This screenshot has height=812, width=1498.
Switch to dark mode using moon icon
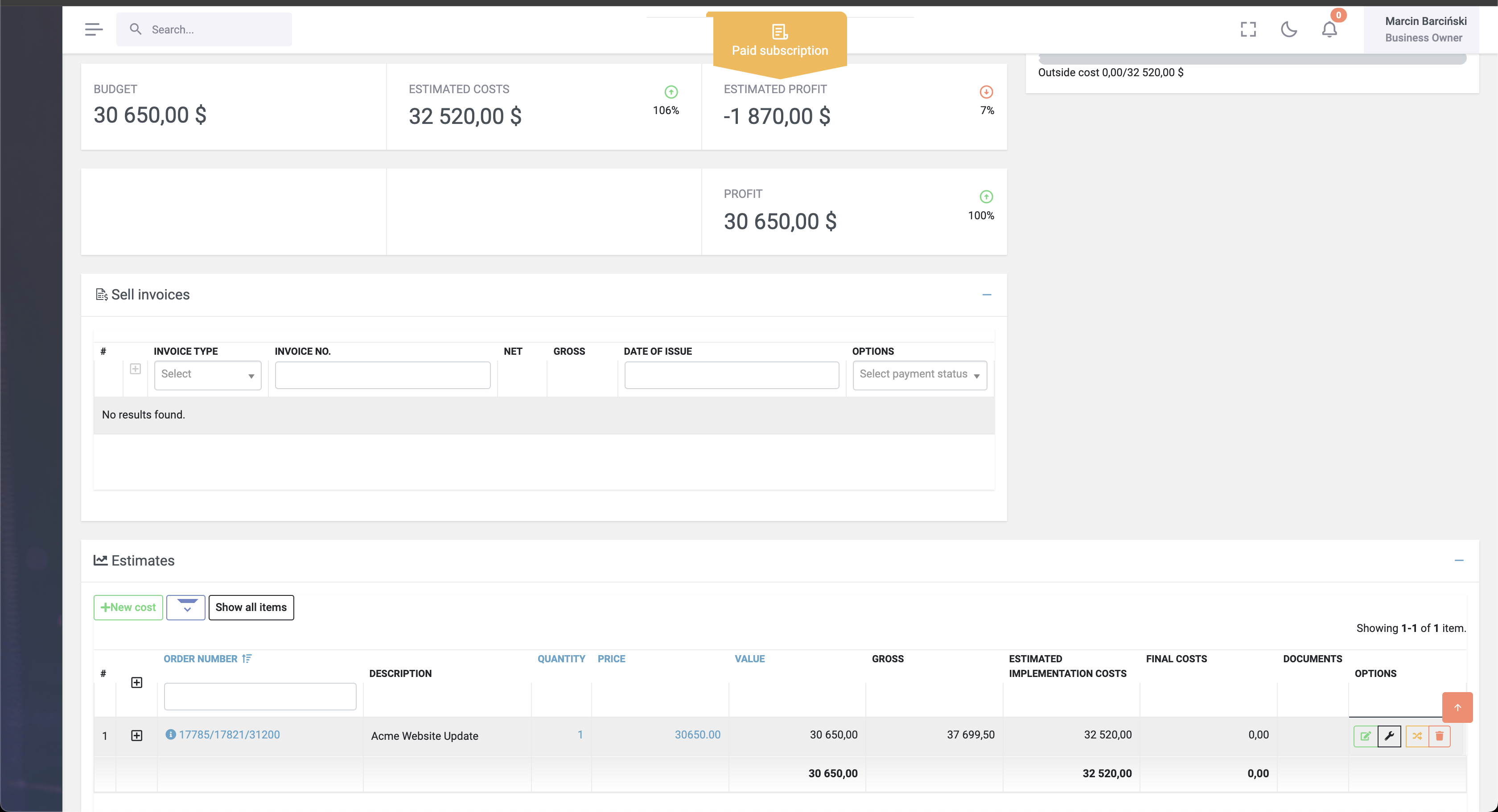click(1288, 29)
